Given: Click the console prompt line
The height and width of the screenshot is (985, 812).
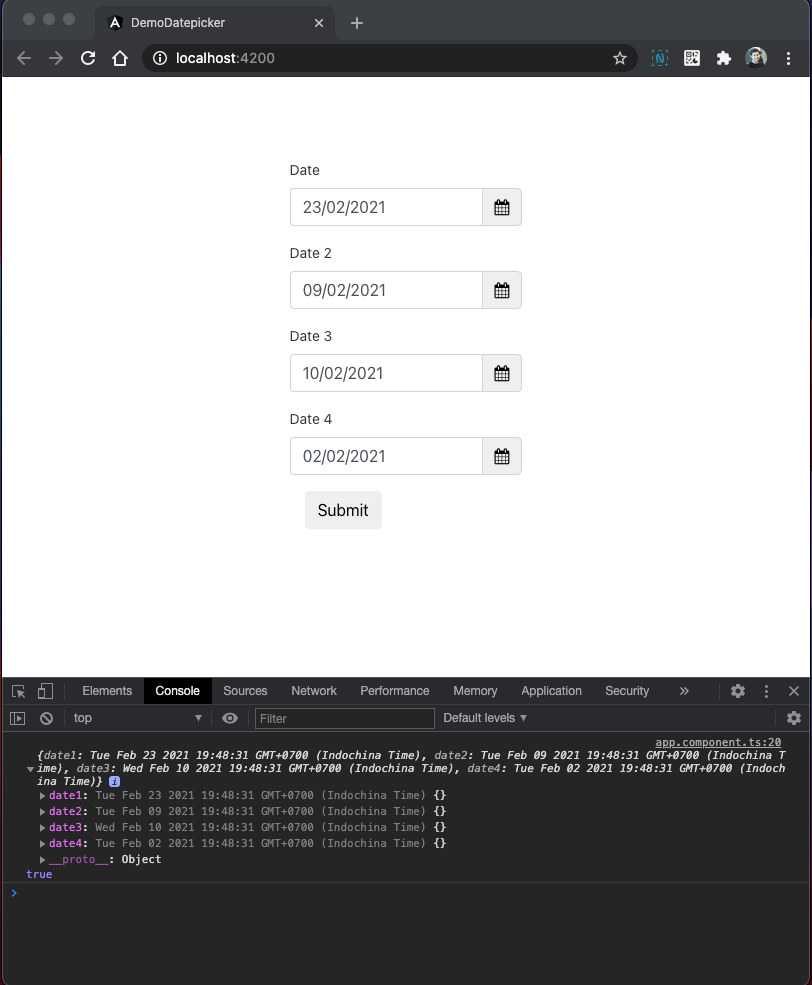Looking at the screenshot, I should [x=406, y=893].
